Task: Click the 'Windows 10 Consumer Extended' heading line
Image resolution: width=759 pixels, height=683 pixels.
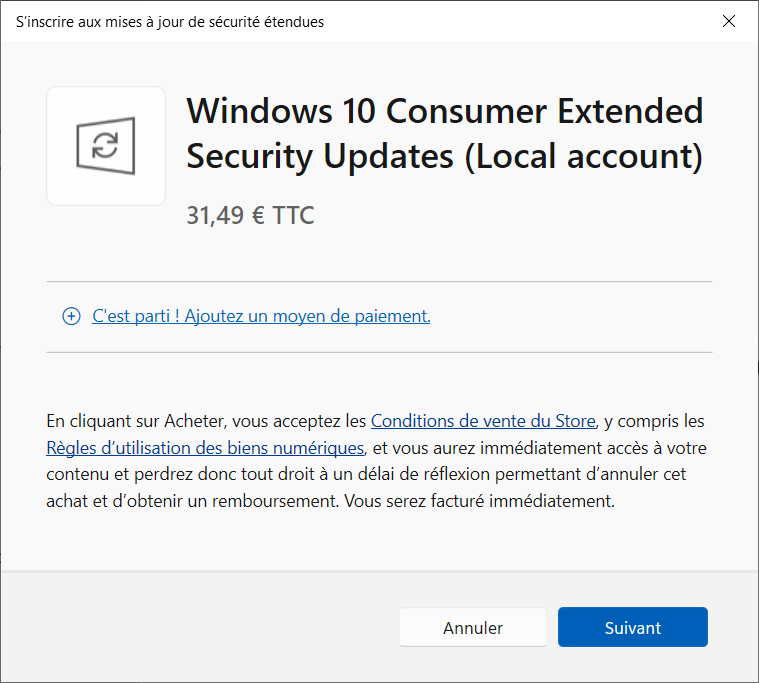Action: click(445, 111)
